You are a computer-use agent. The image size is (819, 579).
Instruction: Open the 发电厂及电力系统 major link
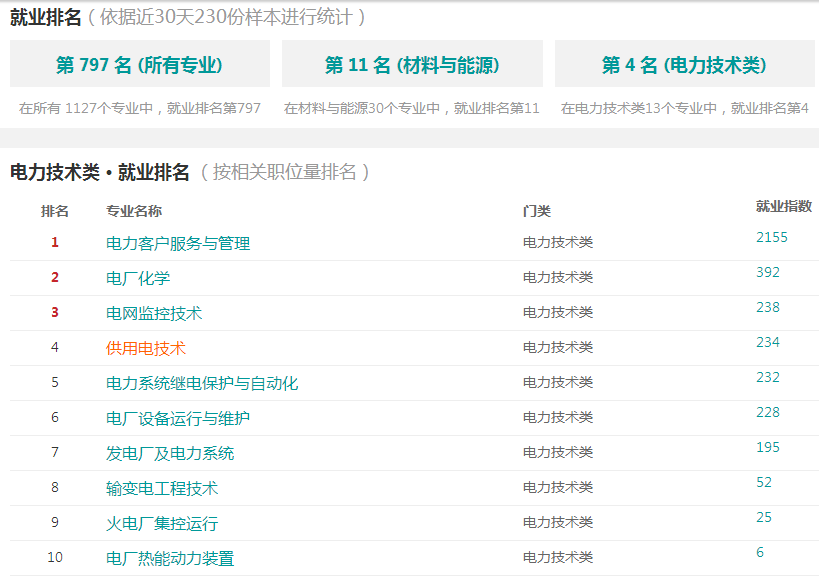click(170, 453)
